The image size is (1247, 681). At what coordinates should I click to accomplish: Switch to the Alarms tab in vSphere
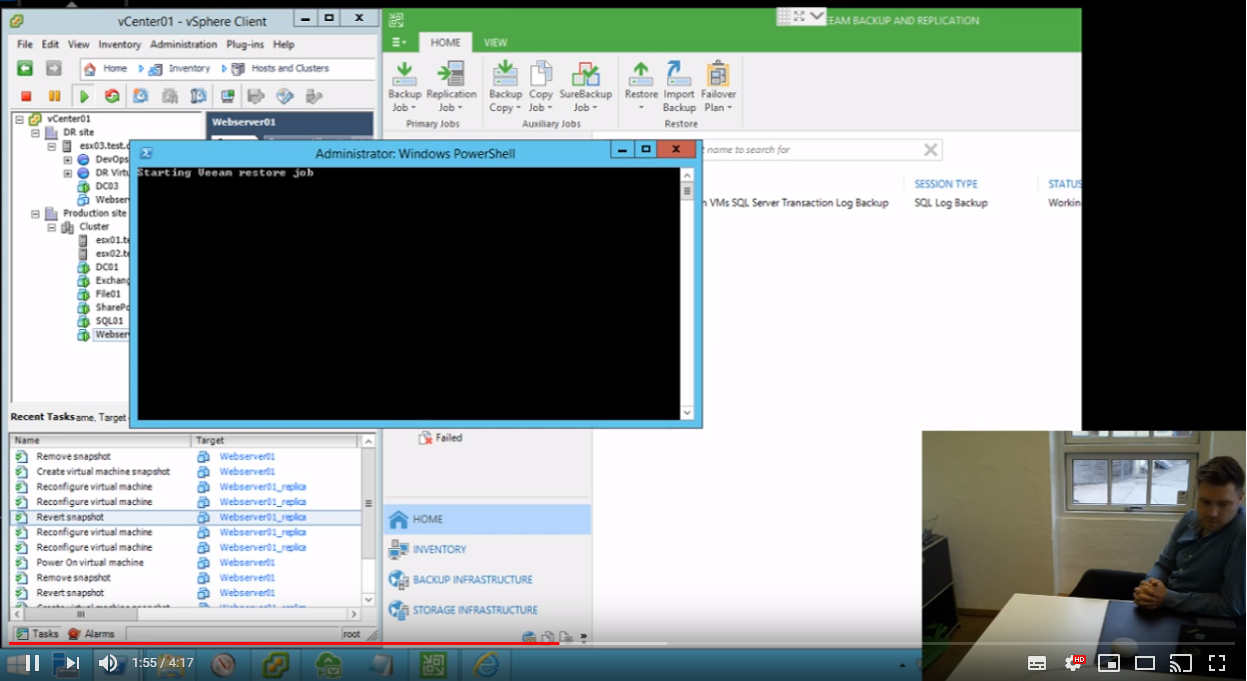coord(91,634)
